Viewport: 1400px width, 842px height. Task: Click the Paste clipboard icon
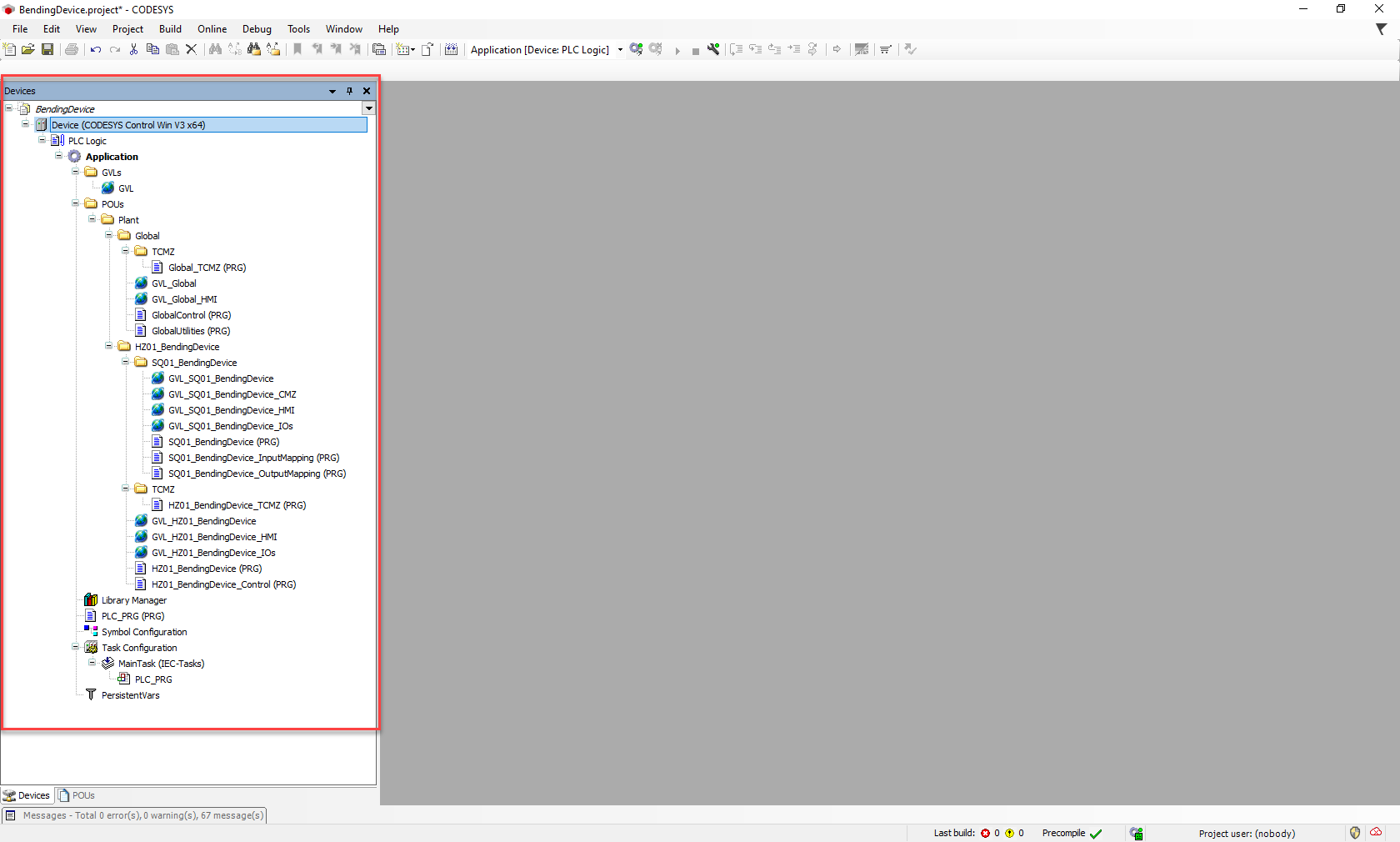172,49
